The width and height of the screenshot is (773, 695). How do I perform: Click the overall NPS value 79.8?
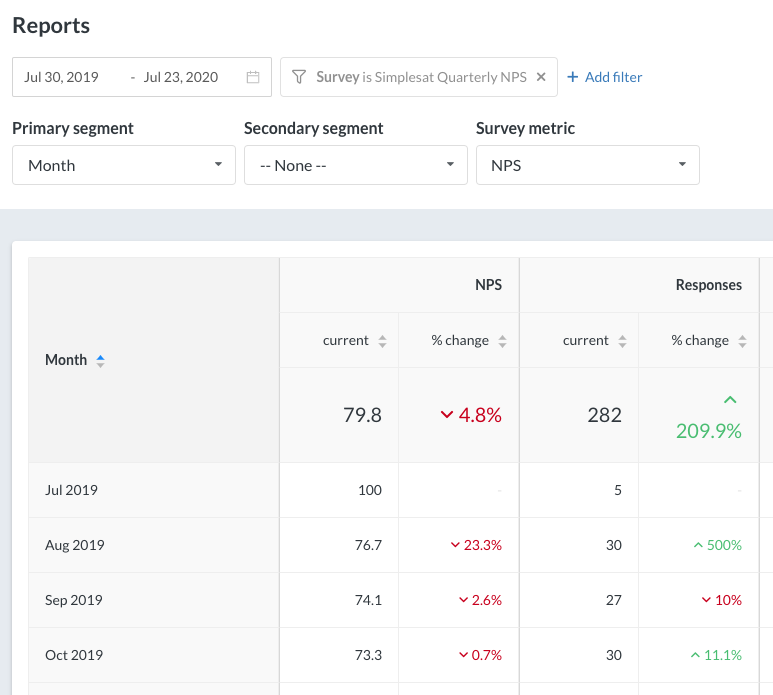click(x=362, y=415)
